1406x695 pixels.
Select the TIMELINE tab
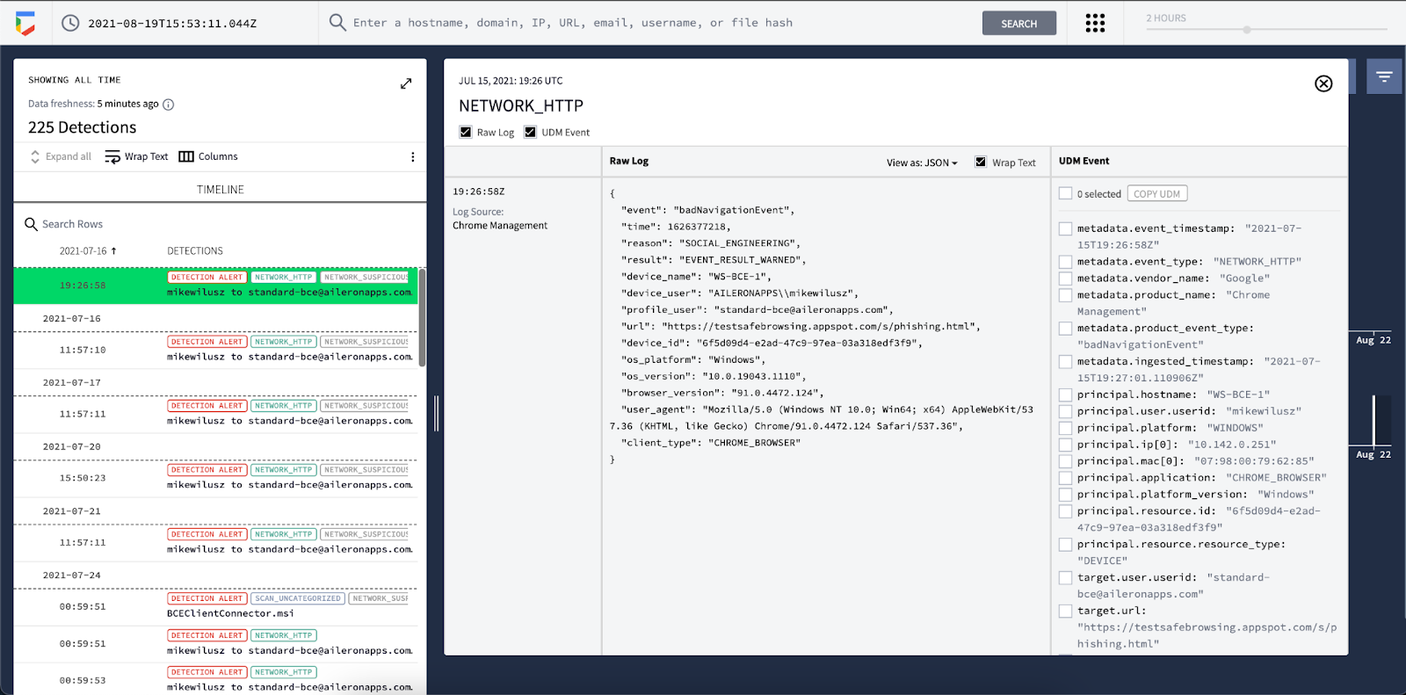(x=220, y=189)
